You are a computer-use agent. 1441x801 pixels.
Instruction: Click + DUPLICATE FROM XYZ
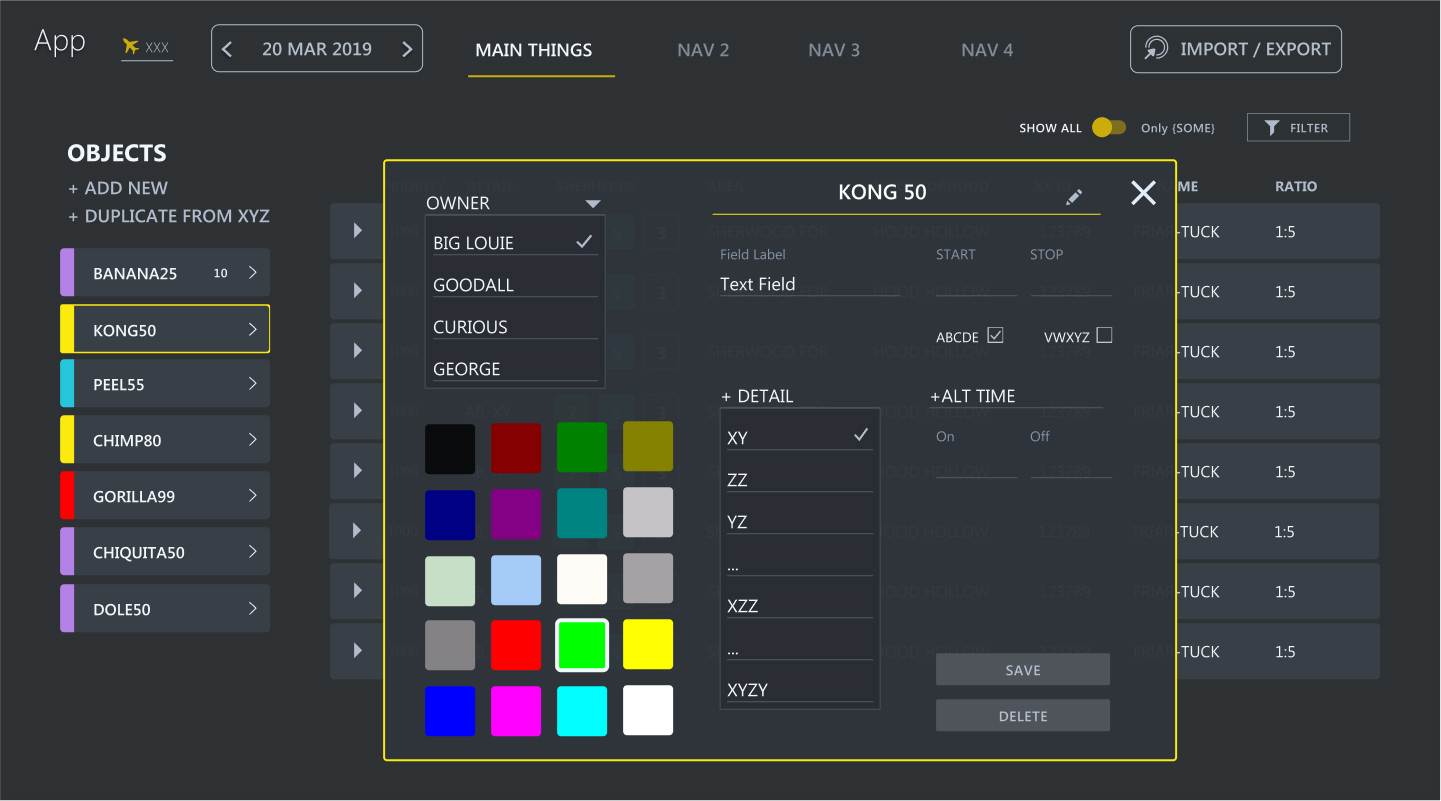click(x=169, y=216)
